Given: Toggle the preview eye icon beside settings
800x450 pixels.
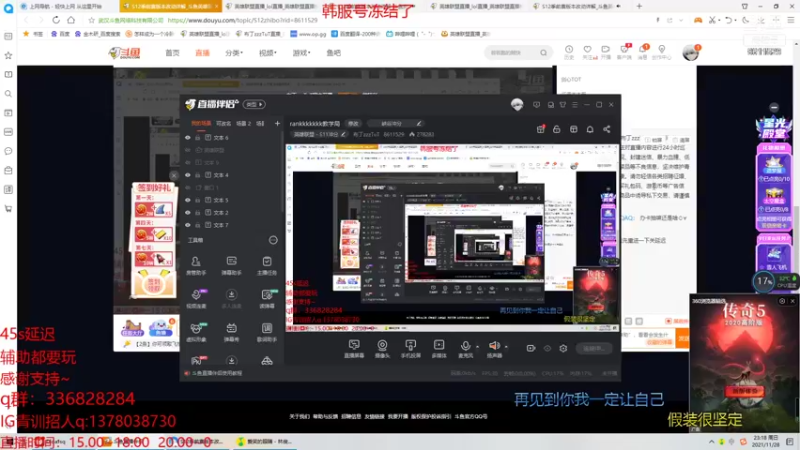Looking at the screenshot, I should point(547,348).
